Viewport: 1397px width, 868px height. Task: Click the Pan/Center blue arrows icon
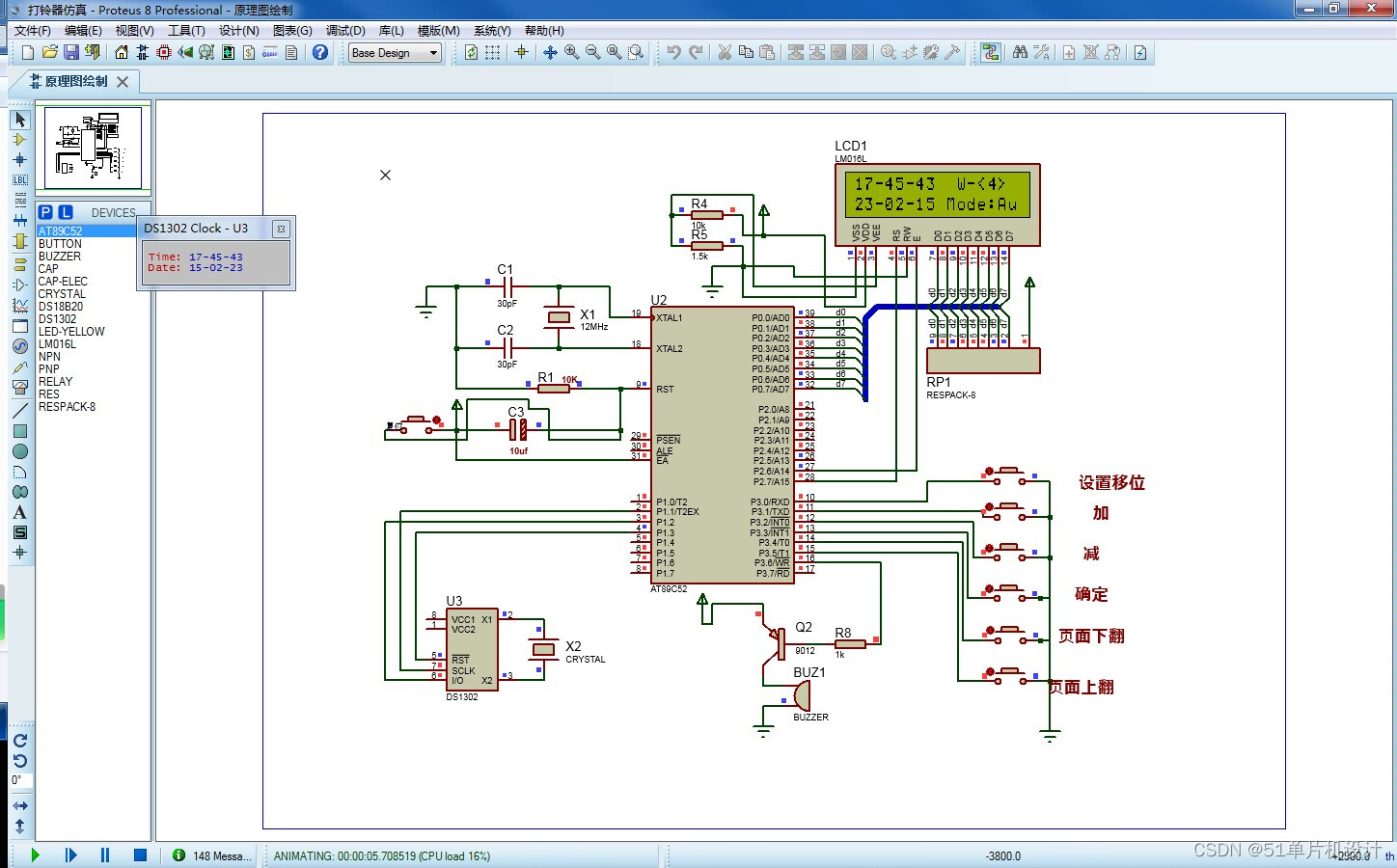click(x=550, y=52)
